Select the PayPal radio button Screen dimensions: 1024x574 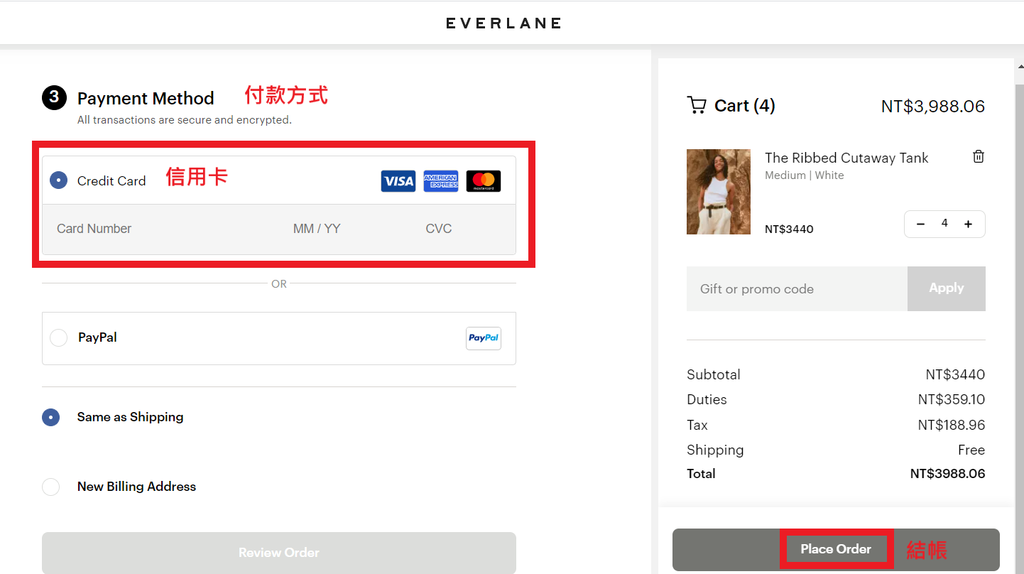coord(59,338)
